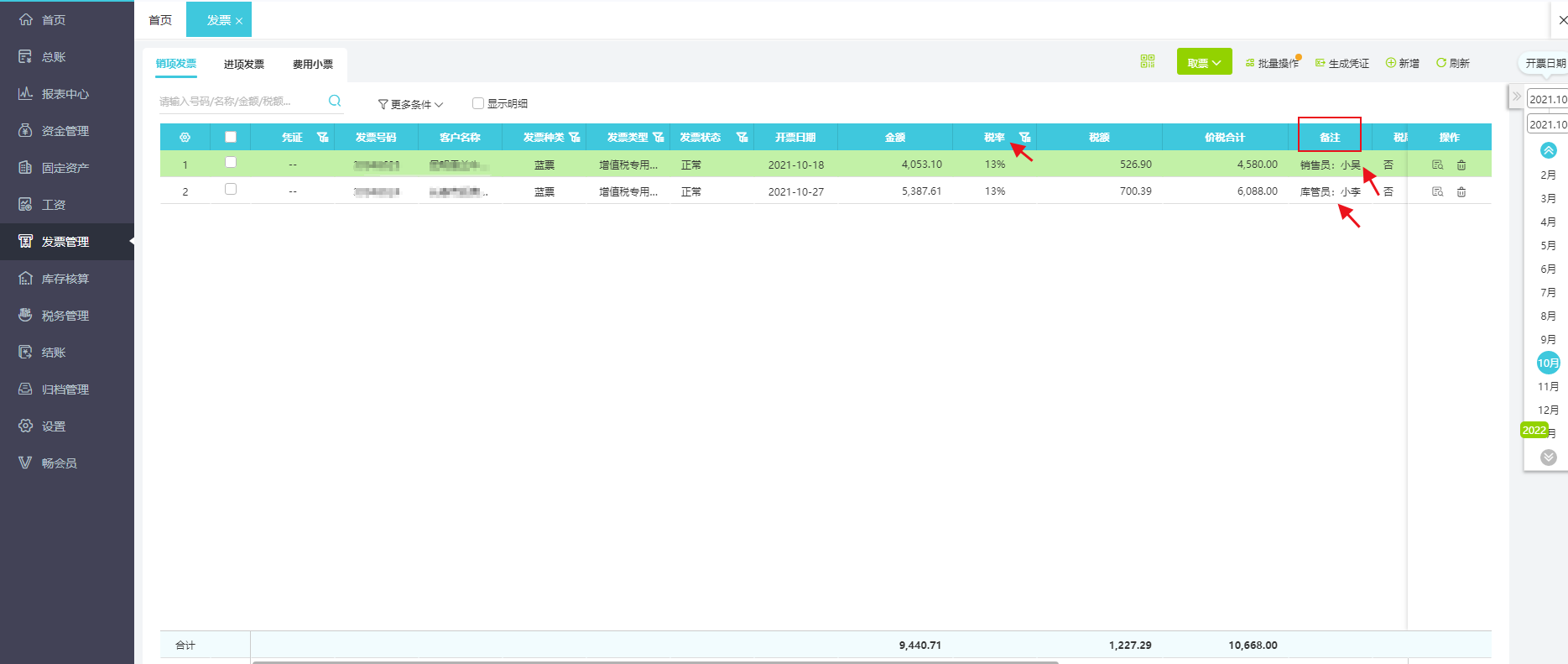View details icon for second invoice row
Screen dimensions: 1568x664
[1437, 191]
